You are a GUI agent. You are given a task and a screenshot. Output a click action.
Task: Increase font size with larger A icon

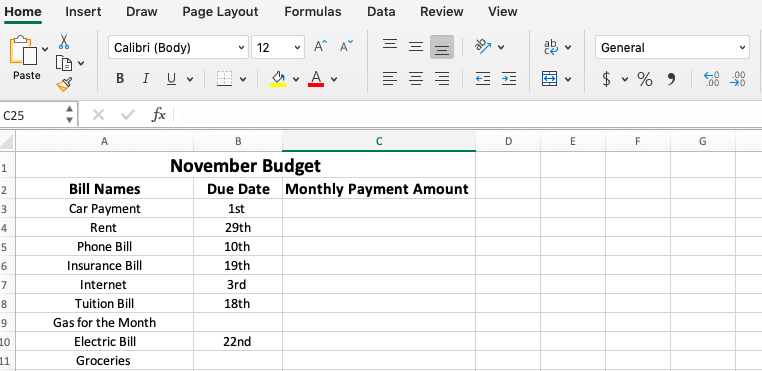pos(320,47)
